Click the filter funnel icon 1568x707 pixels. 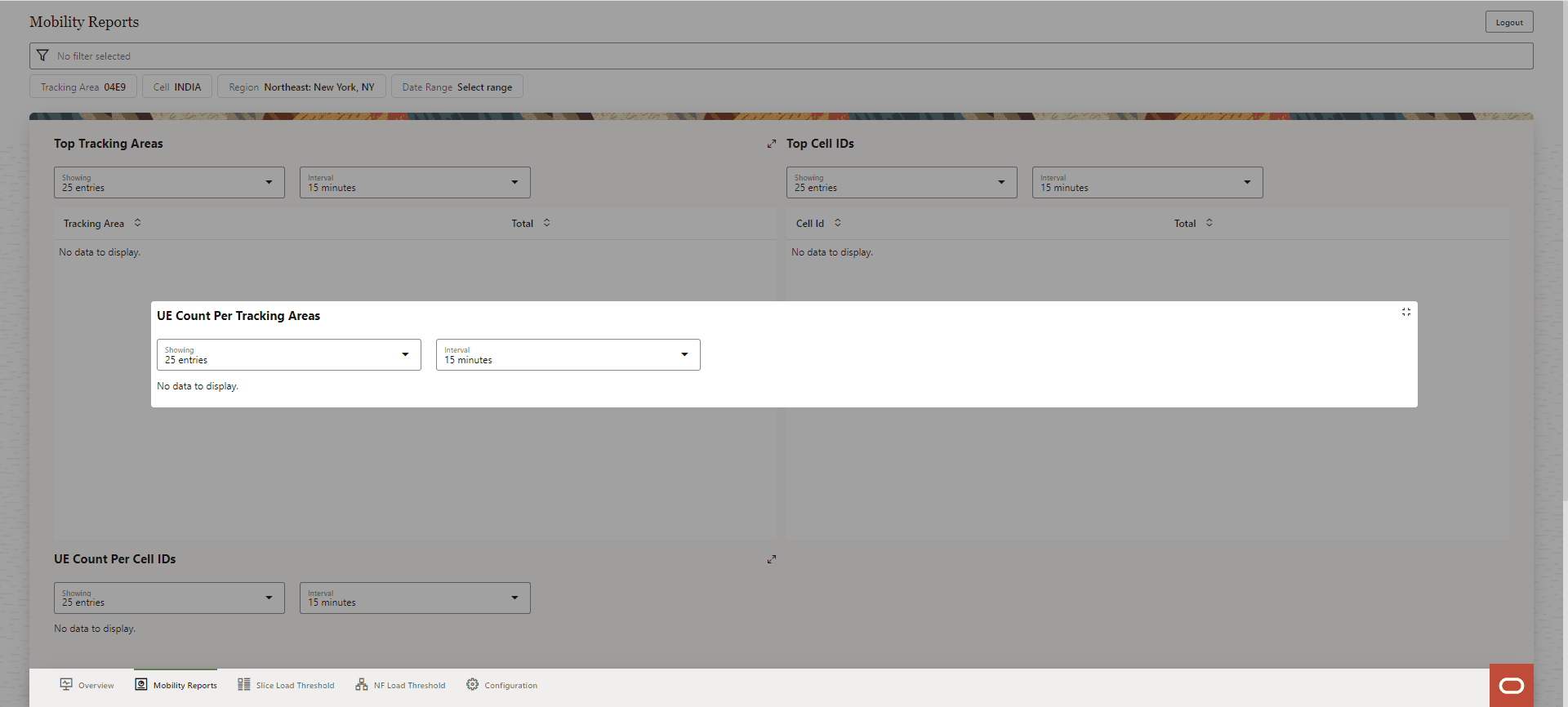(x=42, y=56)
